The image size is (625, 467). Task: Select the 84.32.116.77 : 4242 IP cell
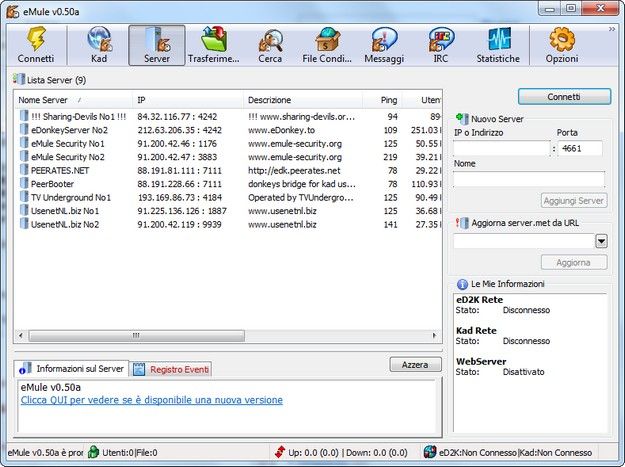(x=177, y=116)
